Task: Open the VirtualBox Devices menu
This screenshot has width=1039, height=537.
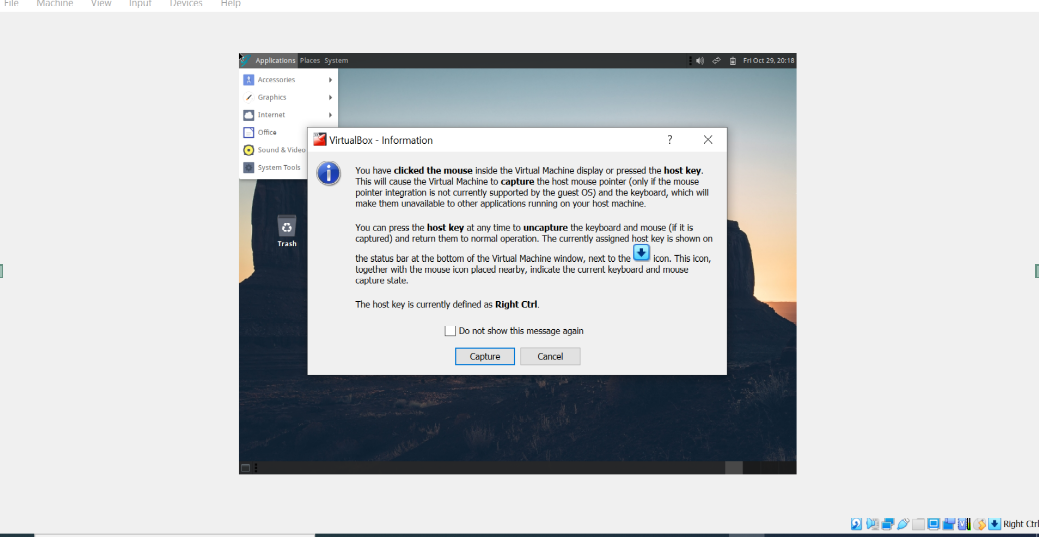Action: [x=186, y=3]
